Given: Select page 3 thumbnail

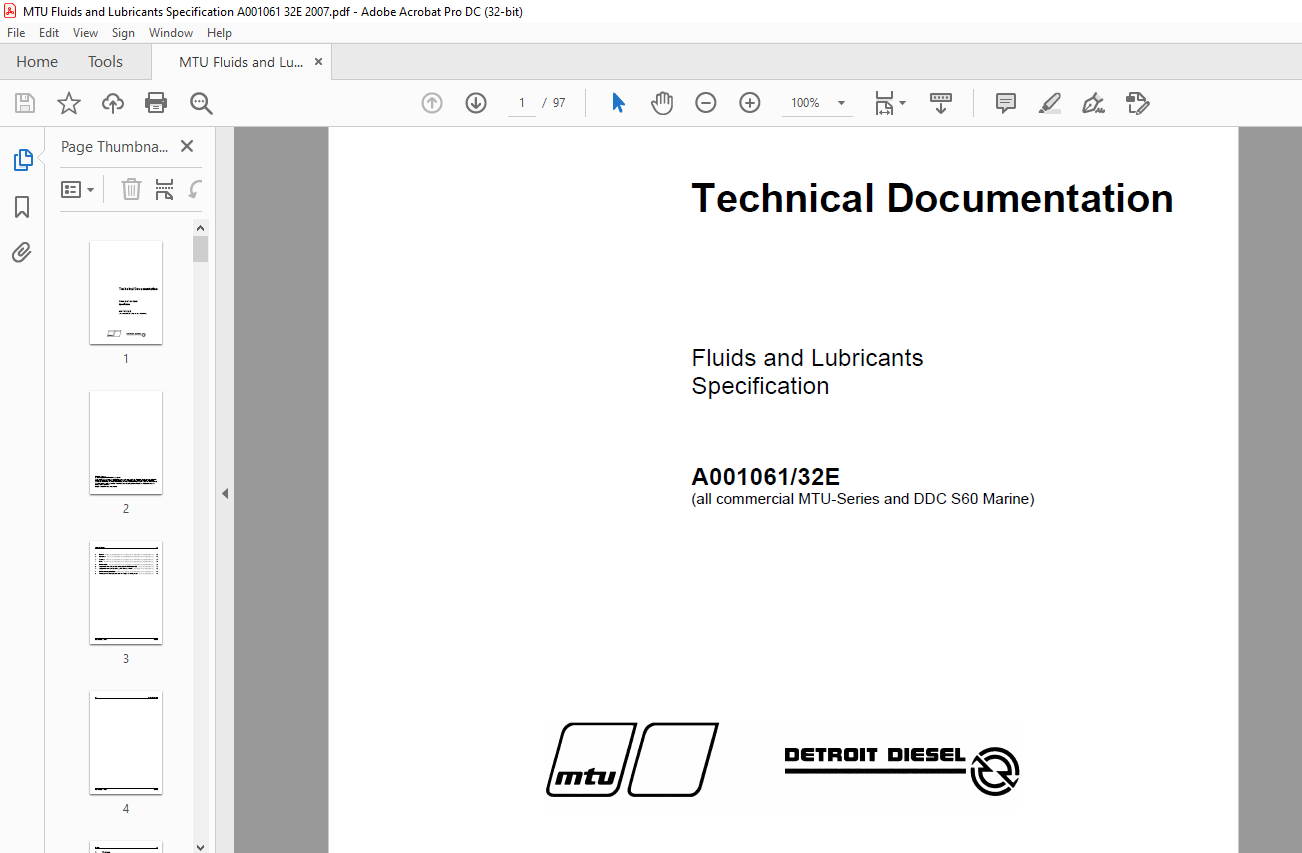Looking at the screenshot, I should [126, 592].
